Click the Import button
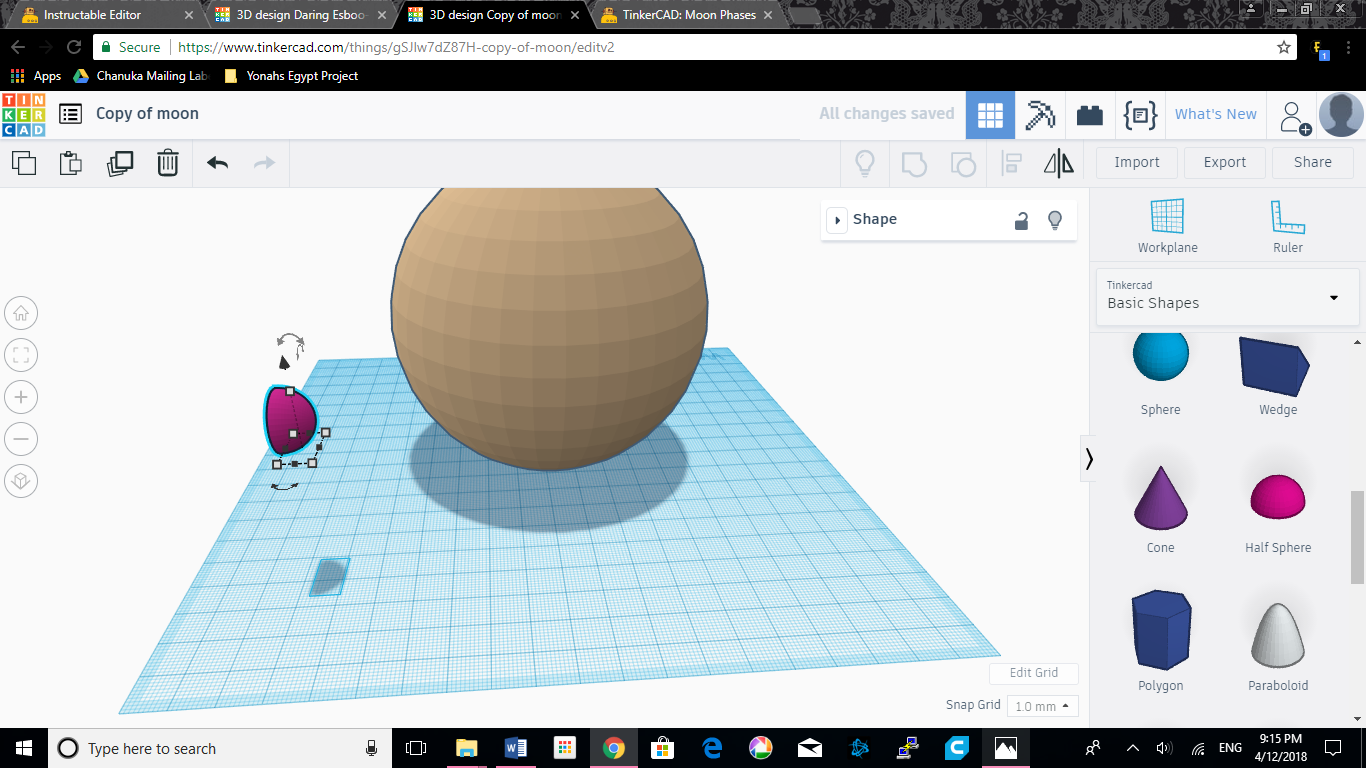The image size is (1366, 768). pyautogui.click(x=1137, y=163)
